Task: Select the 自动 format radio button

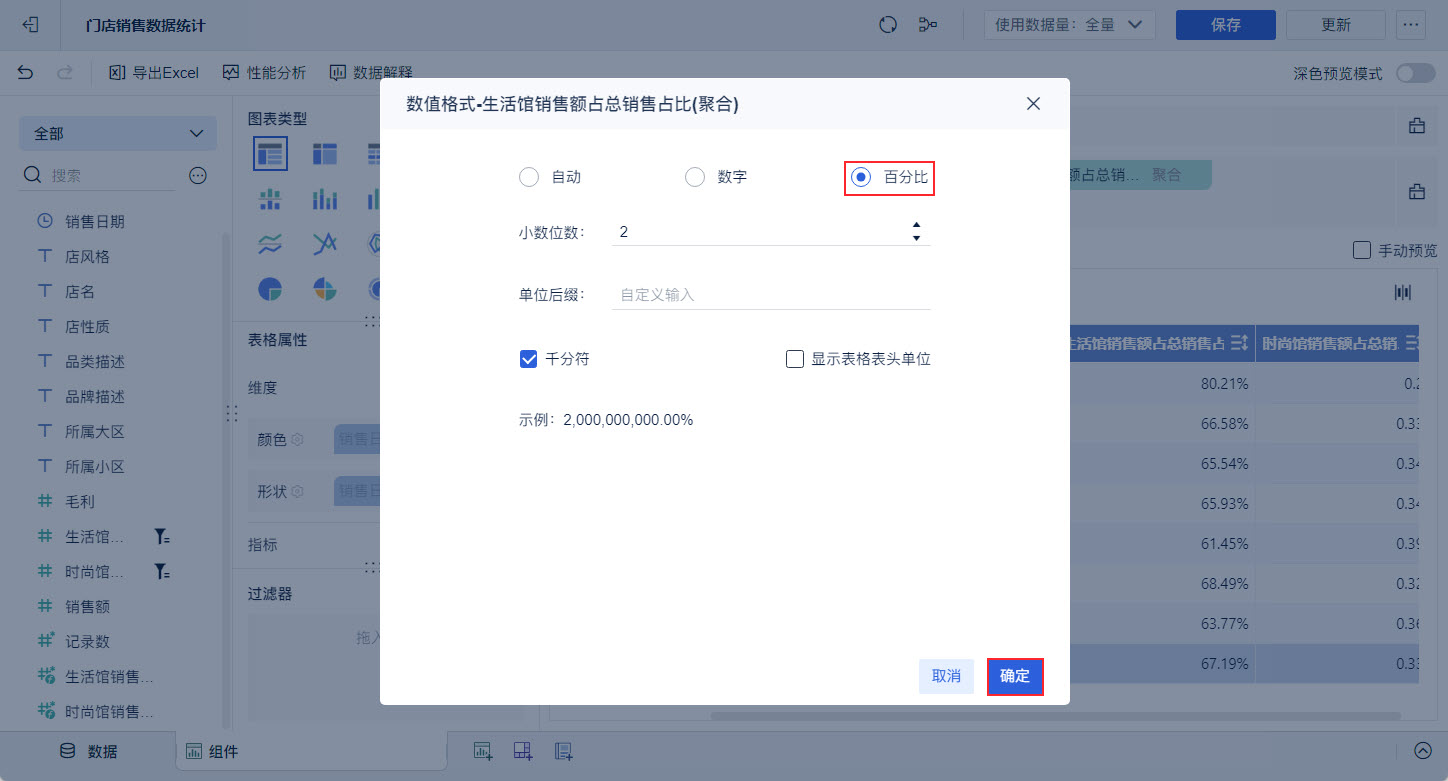Action: (529, 177)
